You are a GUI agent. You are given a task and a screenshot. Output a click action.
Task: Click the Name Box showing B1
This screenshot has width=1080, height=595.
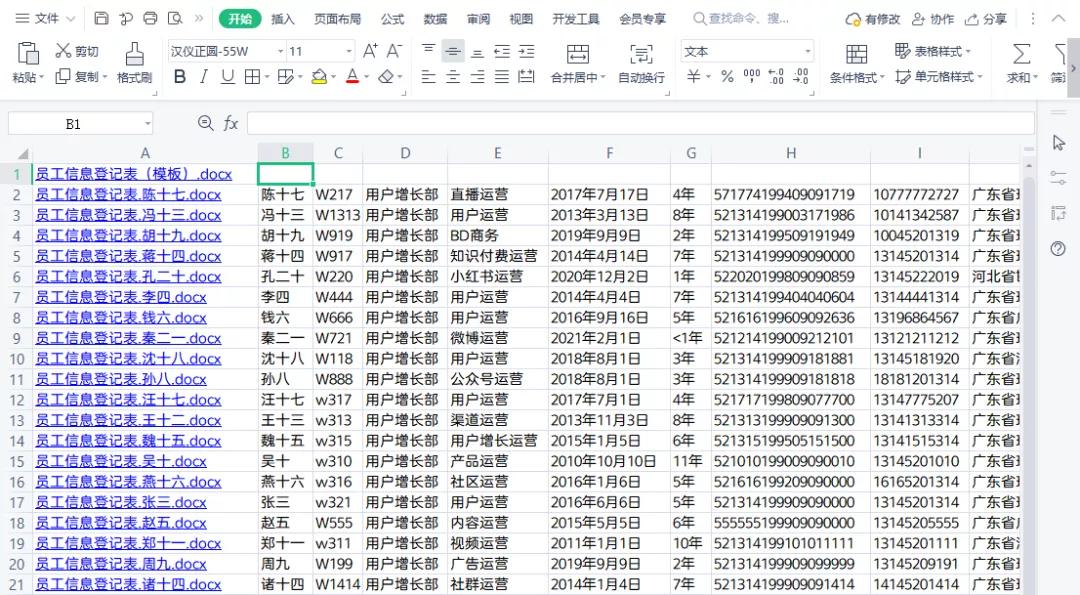[70, 122]
